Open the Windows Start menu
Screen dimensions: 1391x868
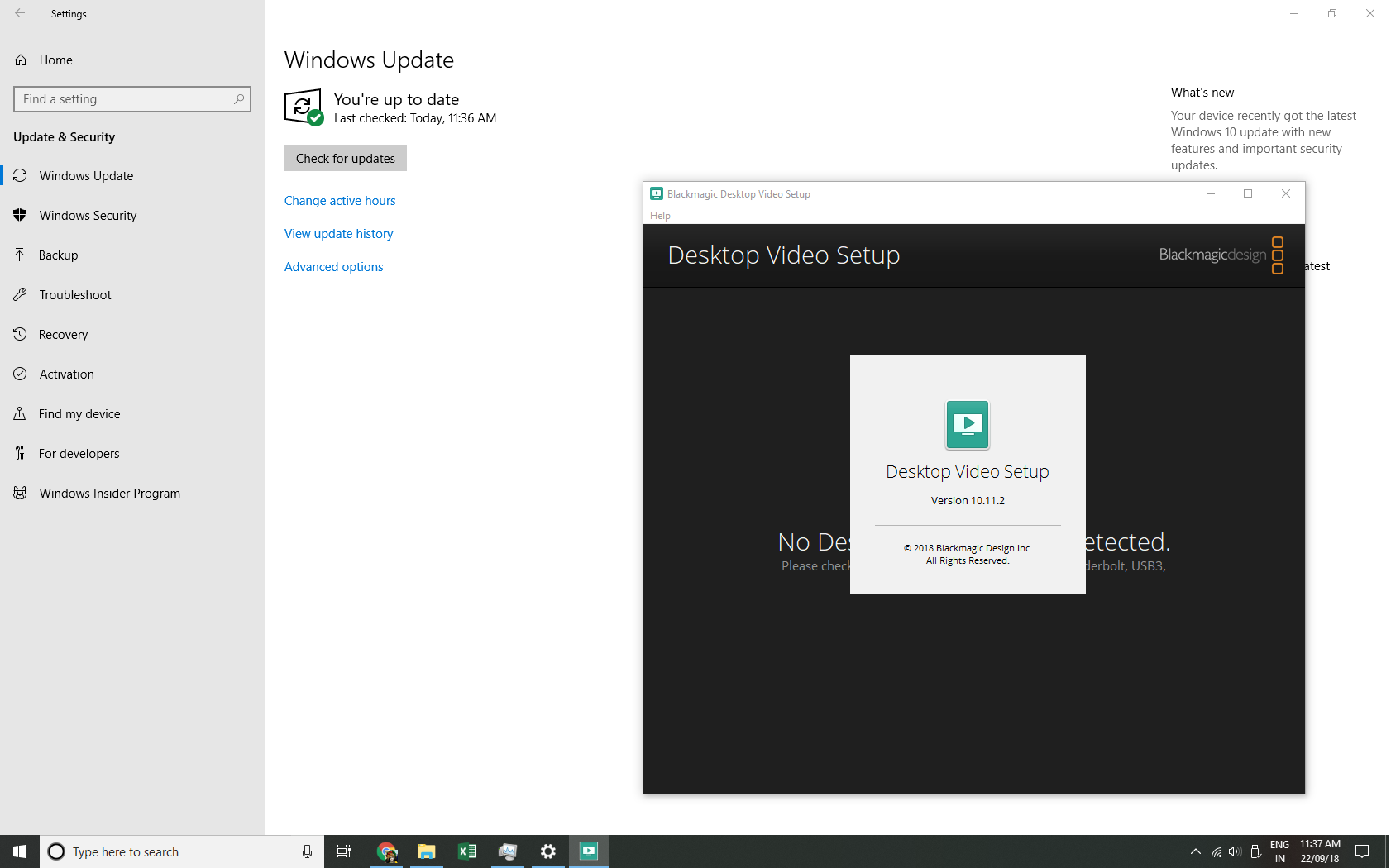click(x=20, y=851)
